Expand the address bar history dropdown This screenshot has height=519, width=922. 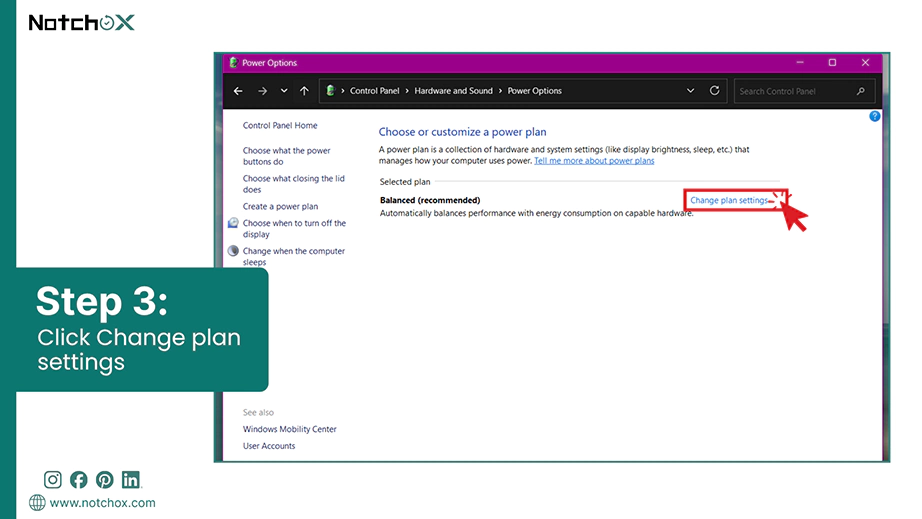point(690,91)
